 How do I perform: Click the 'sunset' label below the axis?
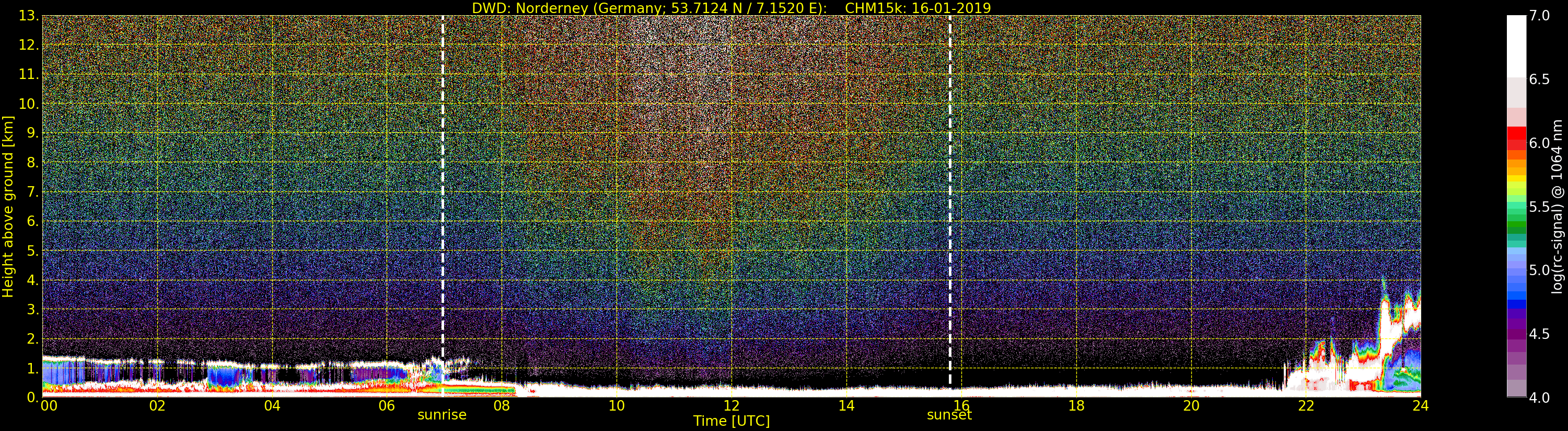[x=949, y=415]
